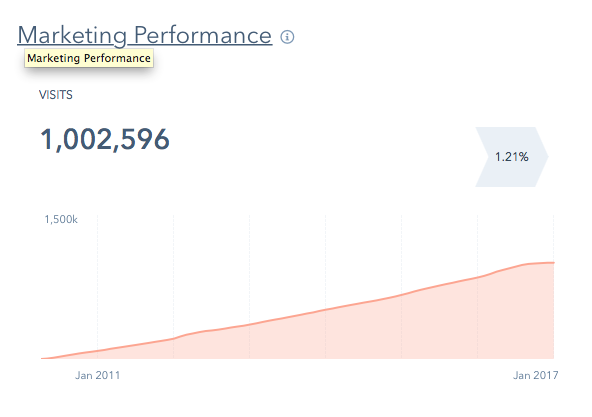
Task: Click the second dashed vertical gridline
Action: tap(173, 276)
